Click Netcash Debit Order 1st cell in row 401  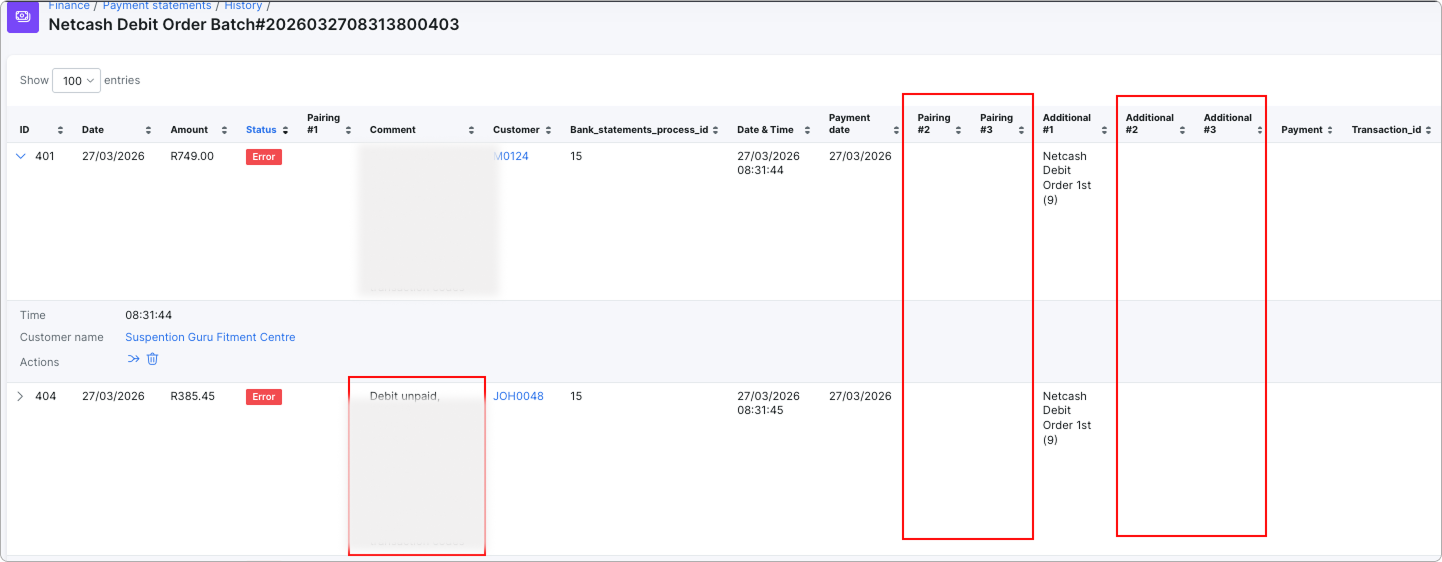click(1068, 178)
